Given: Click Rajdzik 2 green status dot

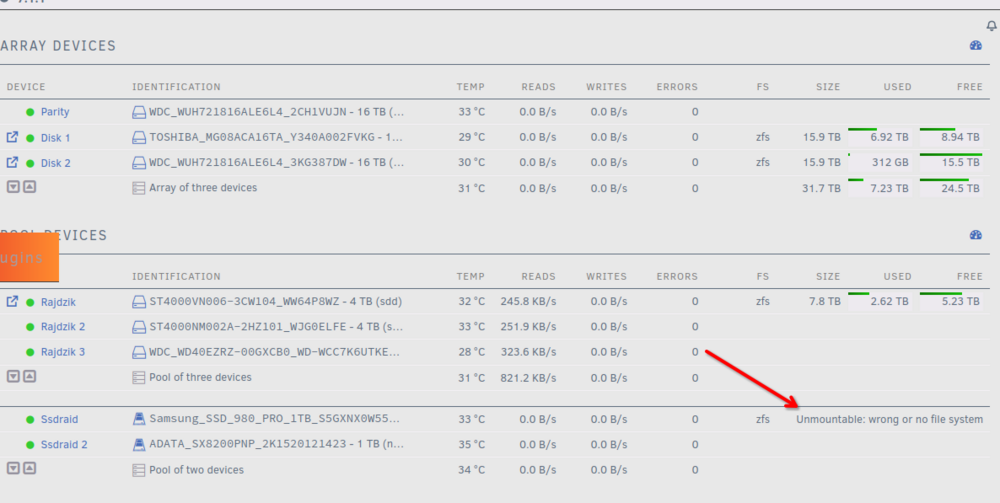Looking at the screenshot, I should (30, 327).
